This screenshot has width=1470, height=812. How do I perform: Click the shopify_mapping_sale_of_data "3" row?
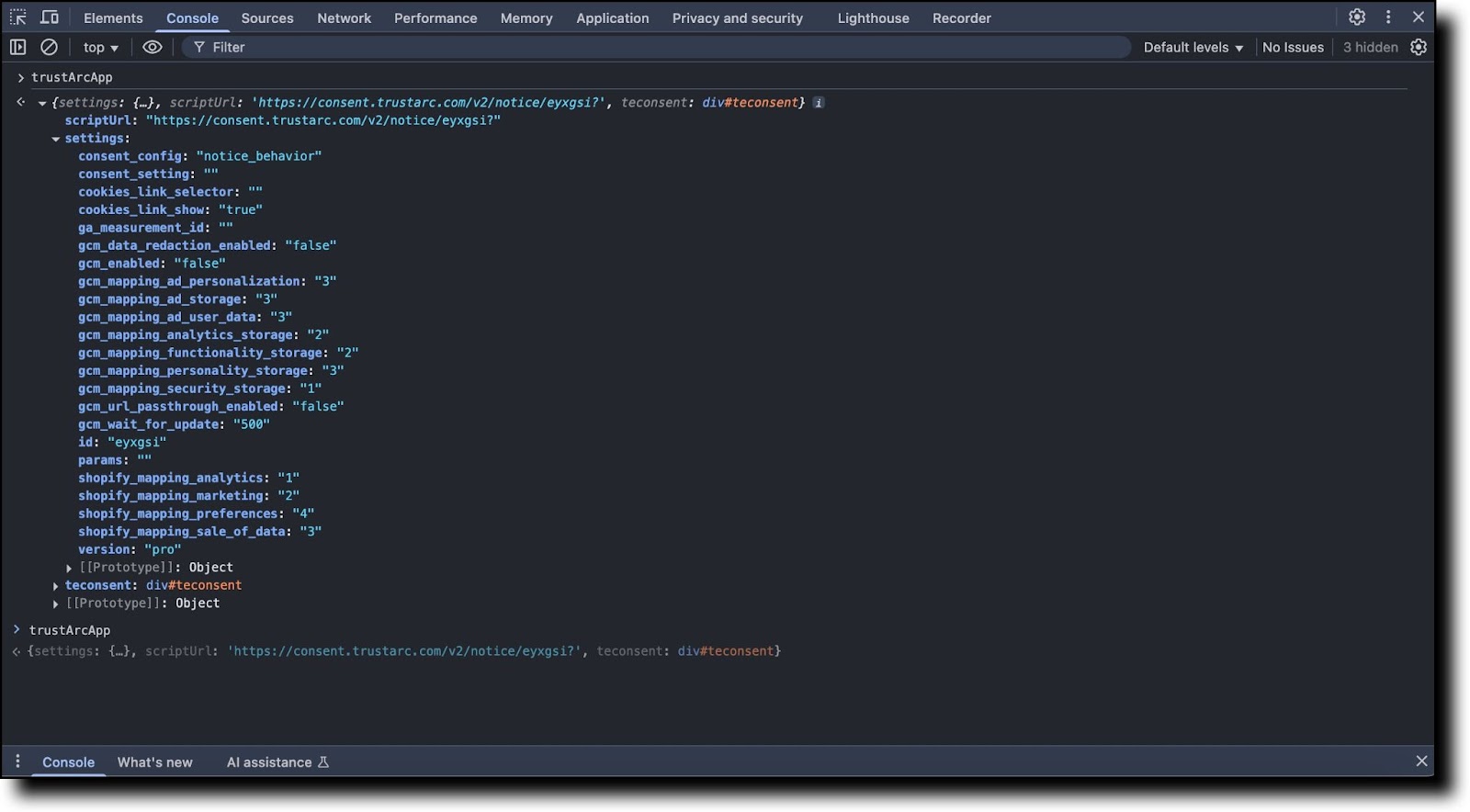click(x=200, y=532)
